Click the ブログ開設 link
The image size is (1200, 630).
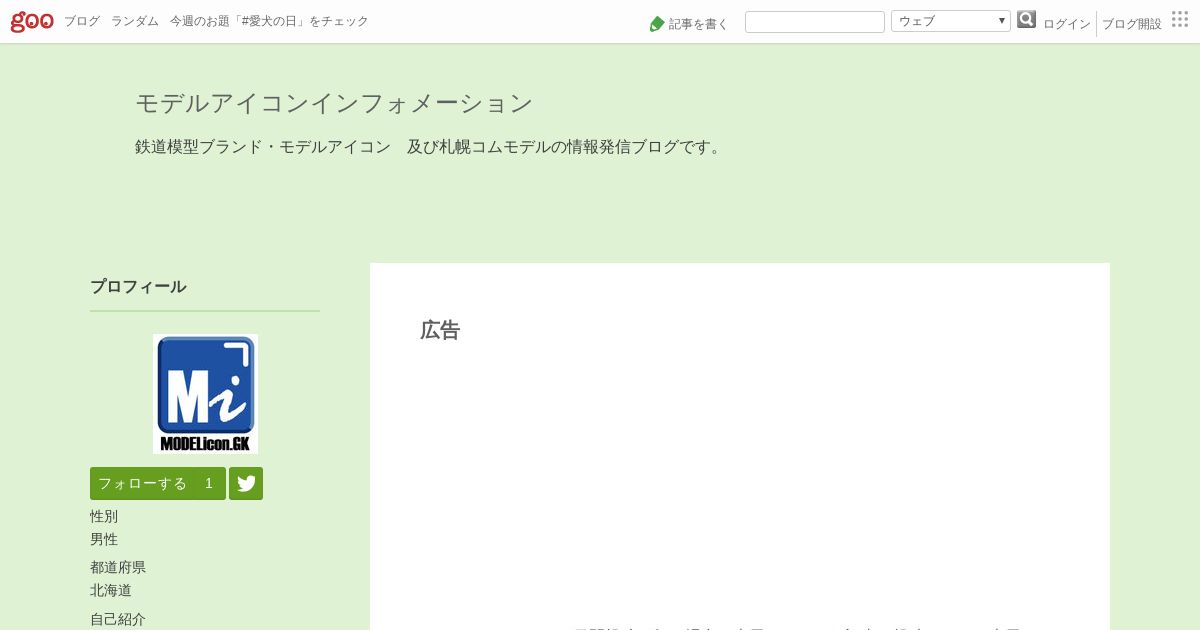1132,24
